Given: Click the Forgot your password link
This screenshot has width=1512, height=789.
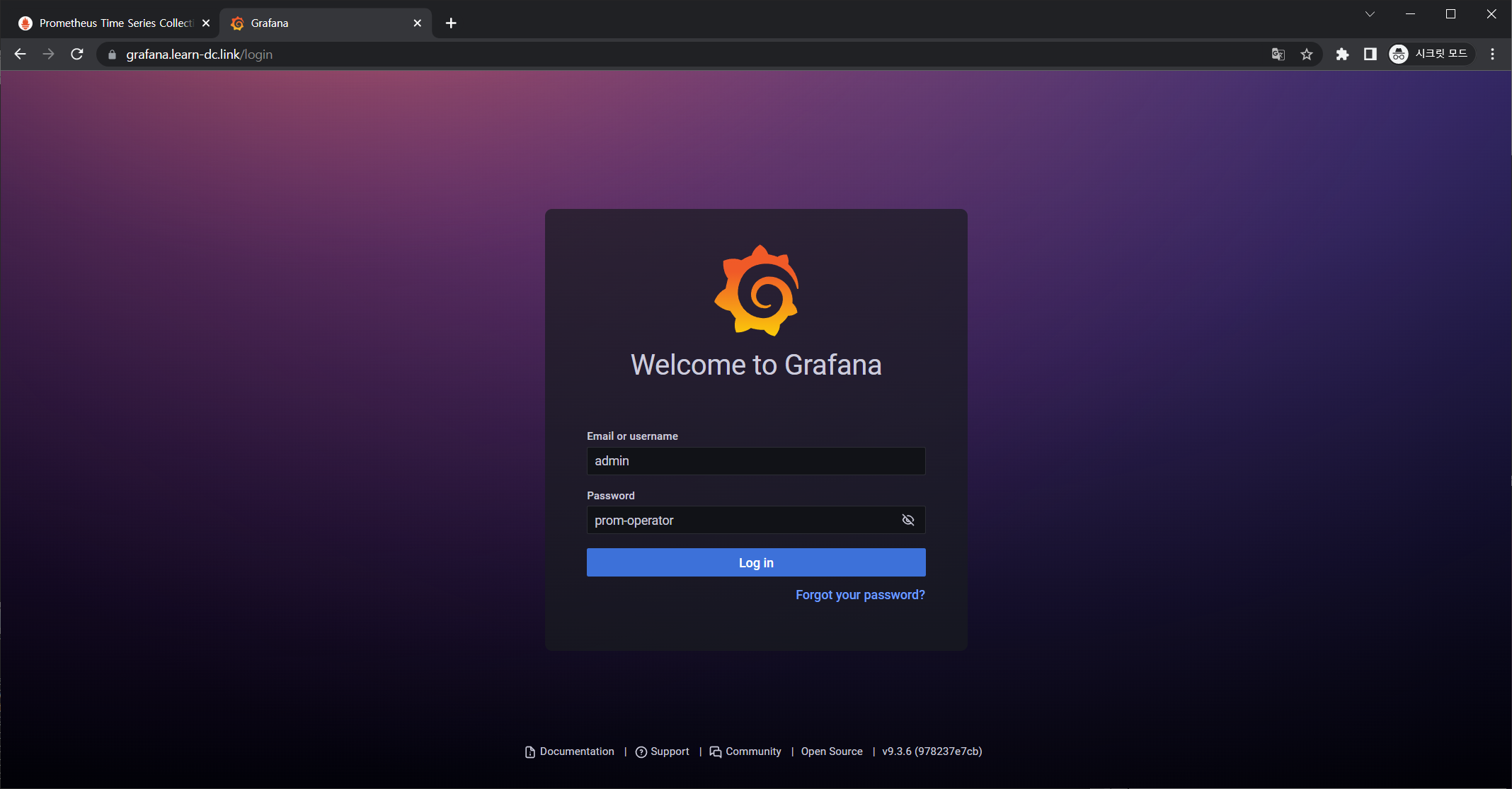Looking at the screenshot, I should (x=859, y=595).
